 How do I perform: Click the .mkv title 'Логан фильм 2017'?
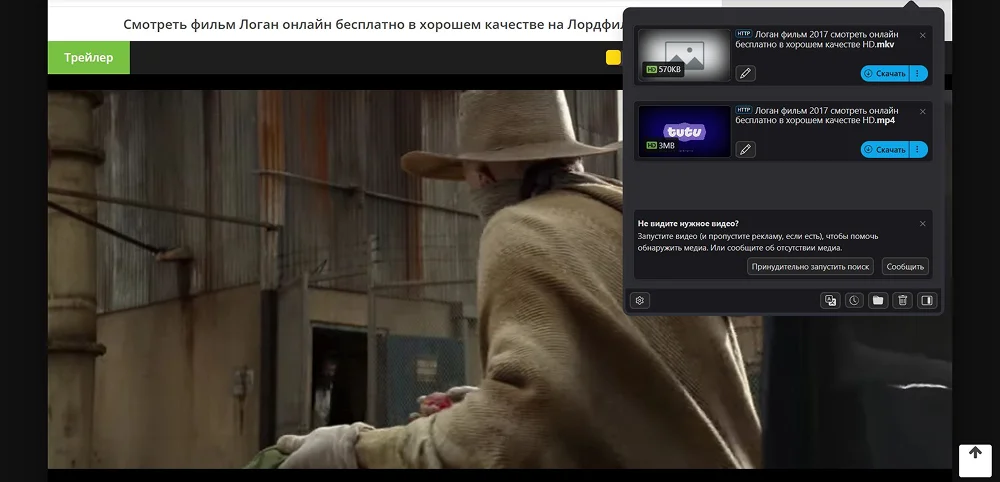[817, 39]
